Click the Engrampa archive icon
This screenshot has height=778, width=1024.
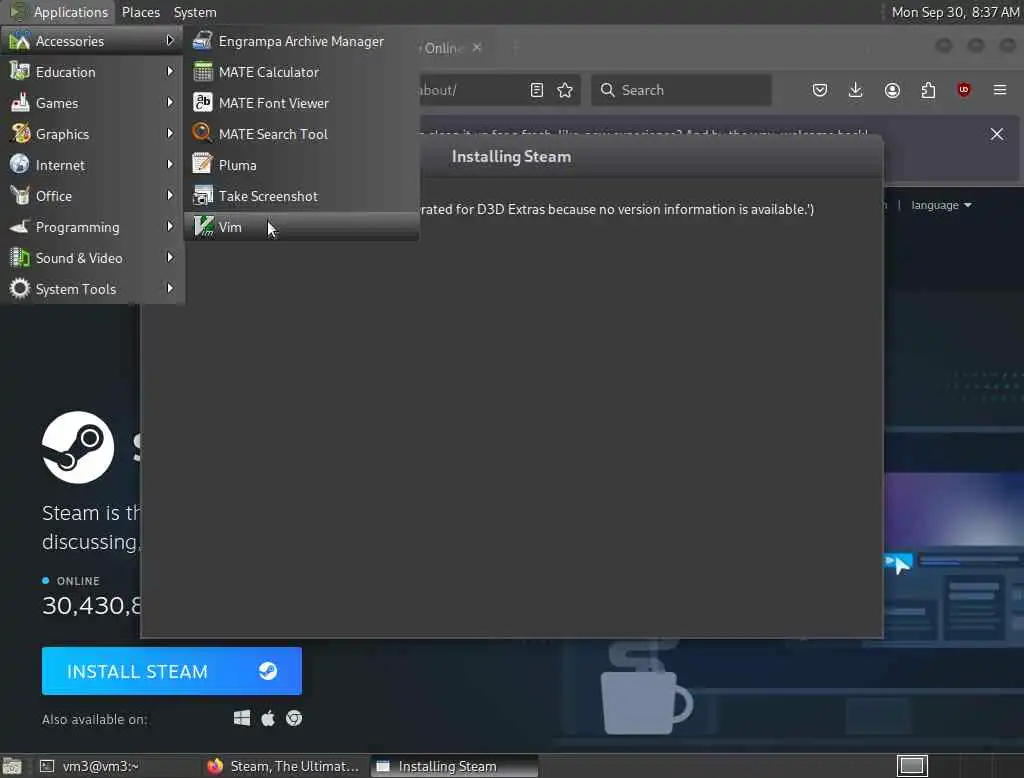(202, 41)
